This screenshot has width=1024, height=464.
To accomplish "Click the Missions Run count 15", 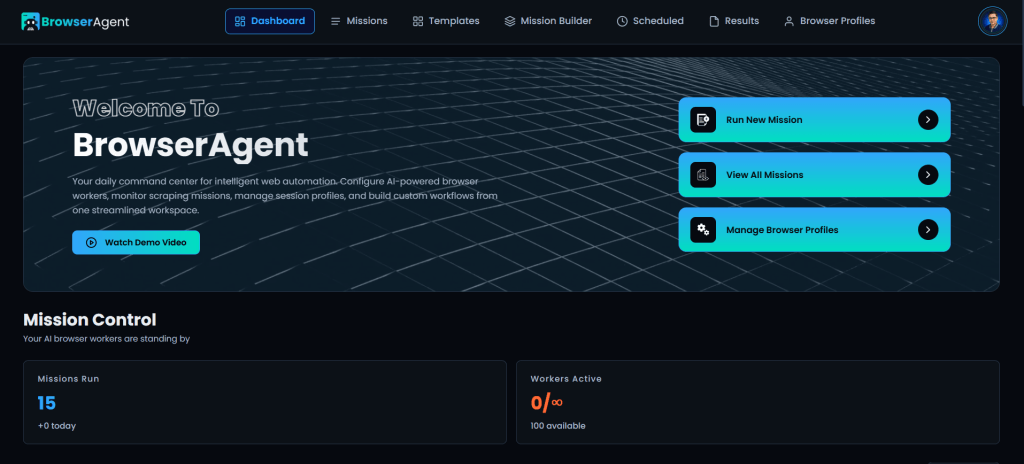I will [46, 403].
